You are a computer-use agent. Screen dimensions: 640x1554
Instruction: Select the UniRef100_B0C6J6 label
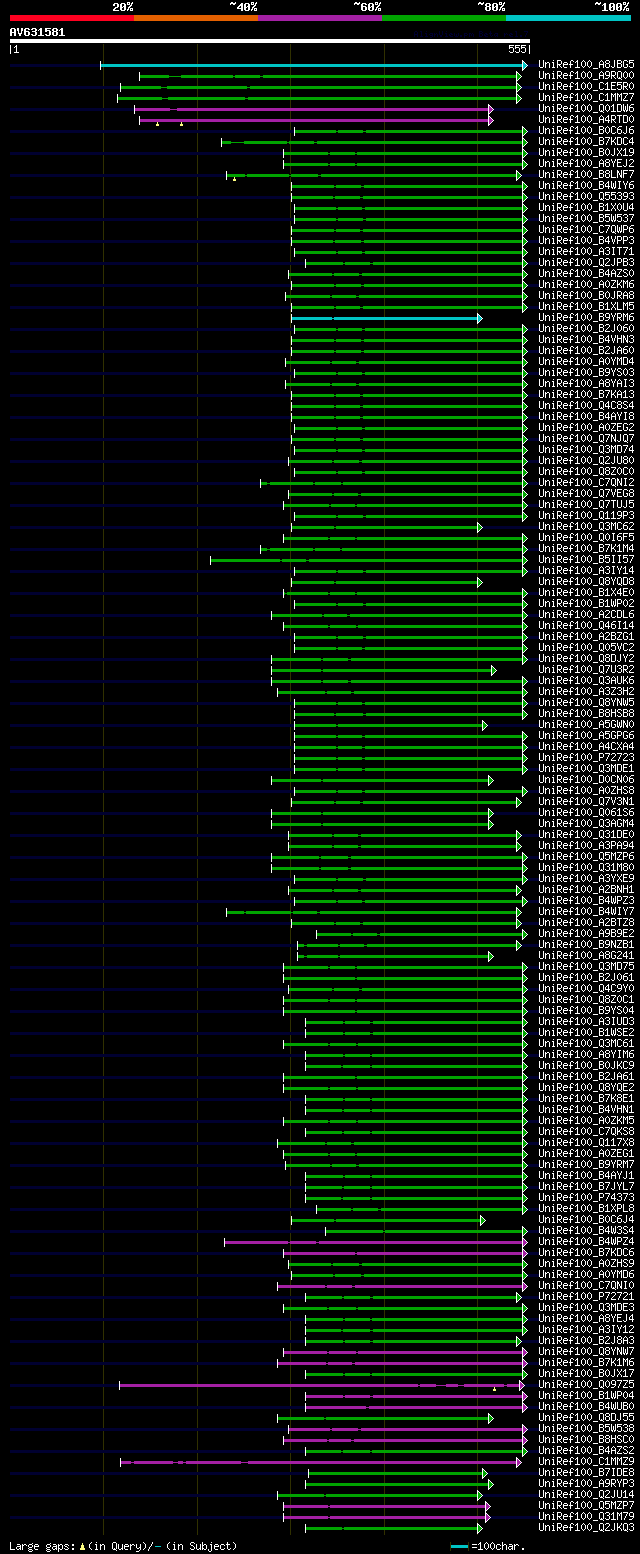click(x=586, y=131)
